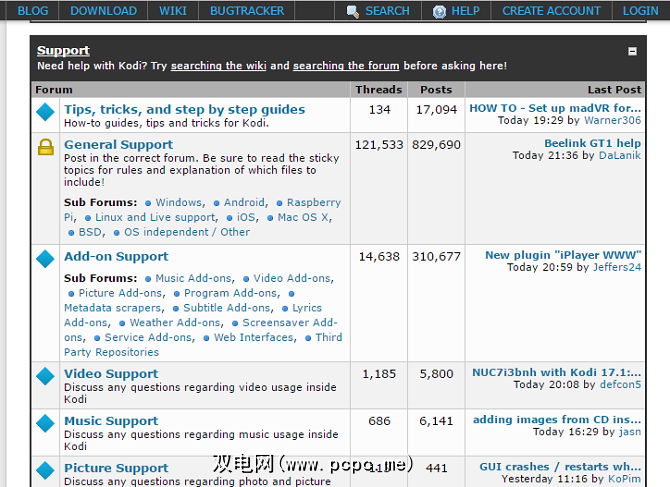Open the Weather Add-ons sub forum
The height and width of the screenshot is (487, 670).
(175, 323)
